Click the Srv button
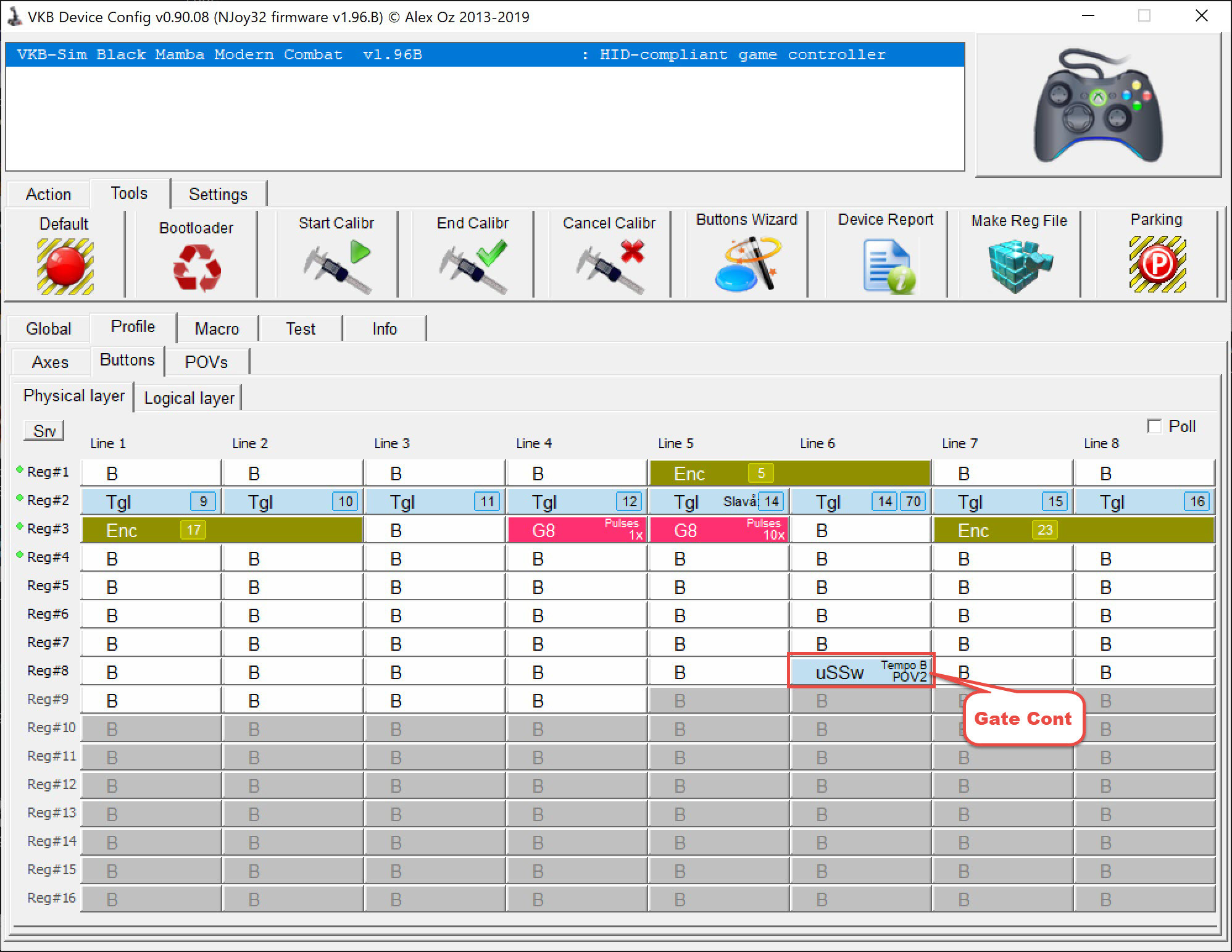 44,431
